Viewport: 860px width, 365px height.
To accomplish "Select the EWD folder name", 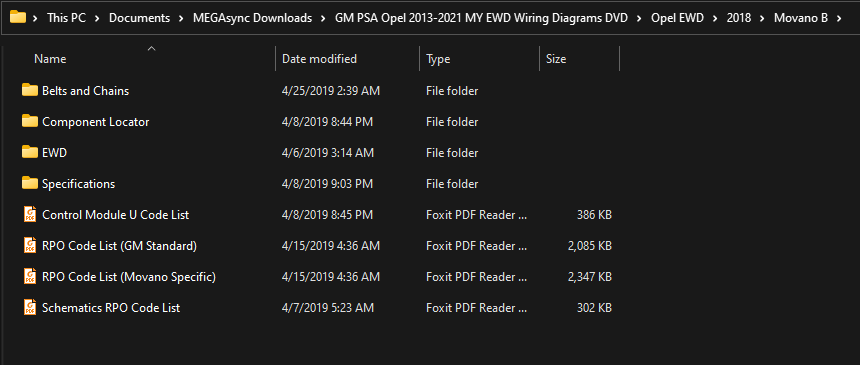I will 54,153.
